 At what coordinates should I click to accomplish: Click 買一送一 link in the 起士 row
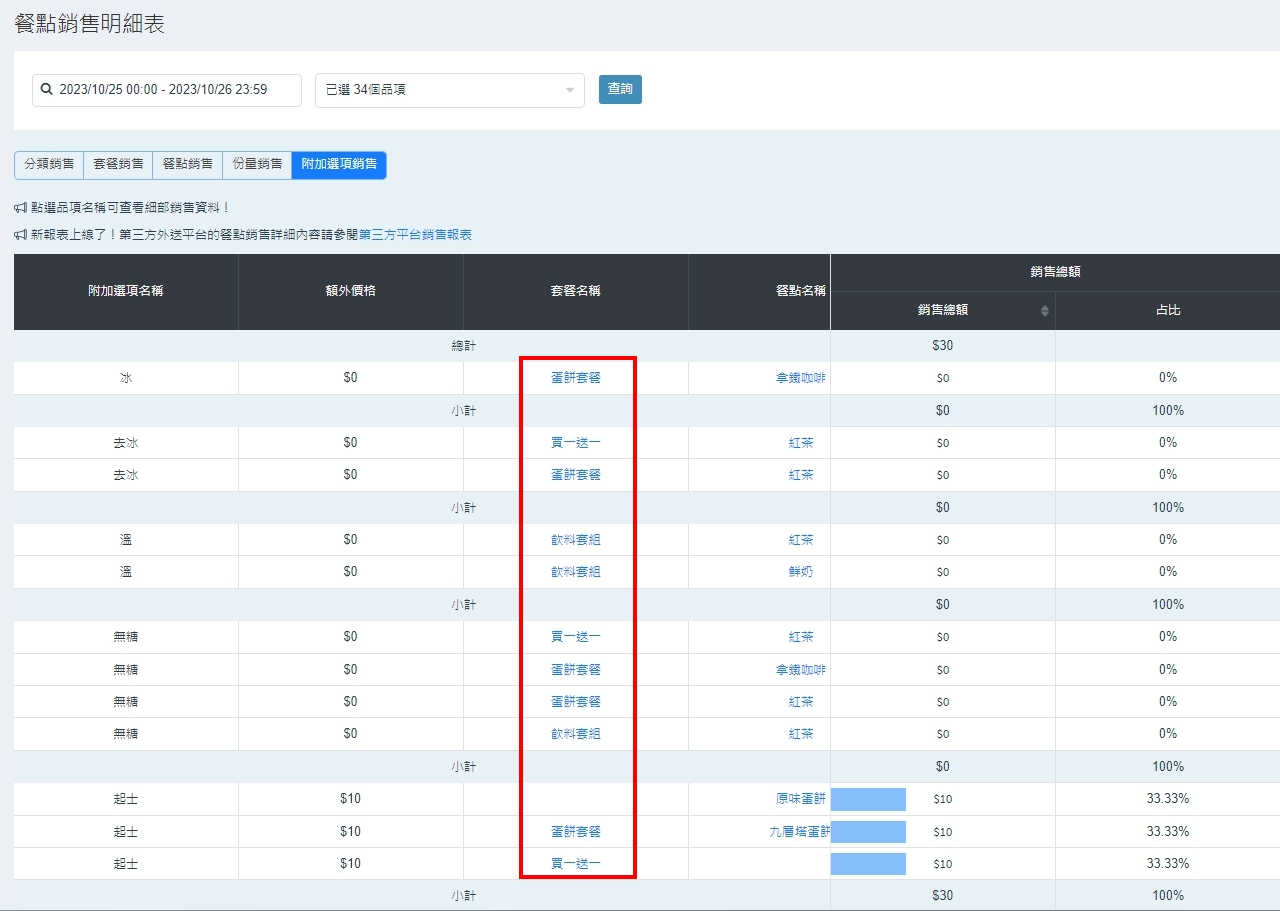tap(576, 864)
